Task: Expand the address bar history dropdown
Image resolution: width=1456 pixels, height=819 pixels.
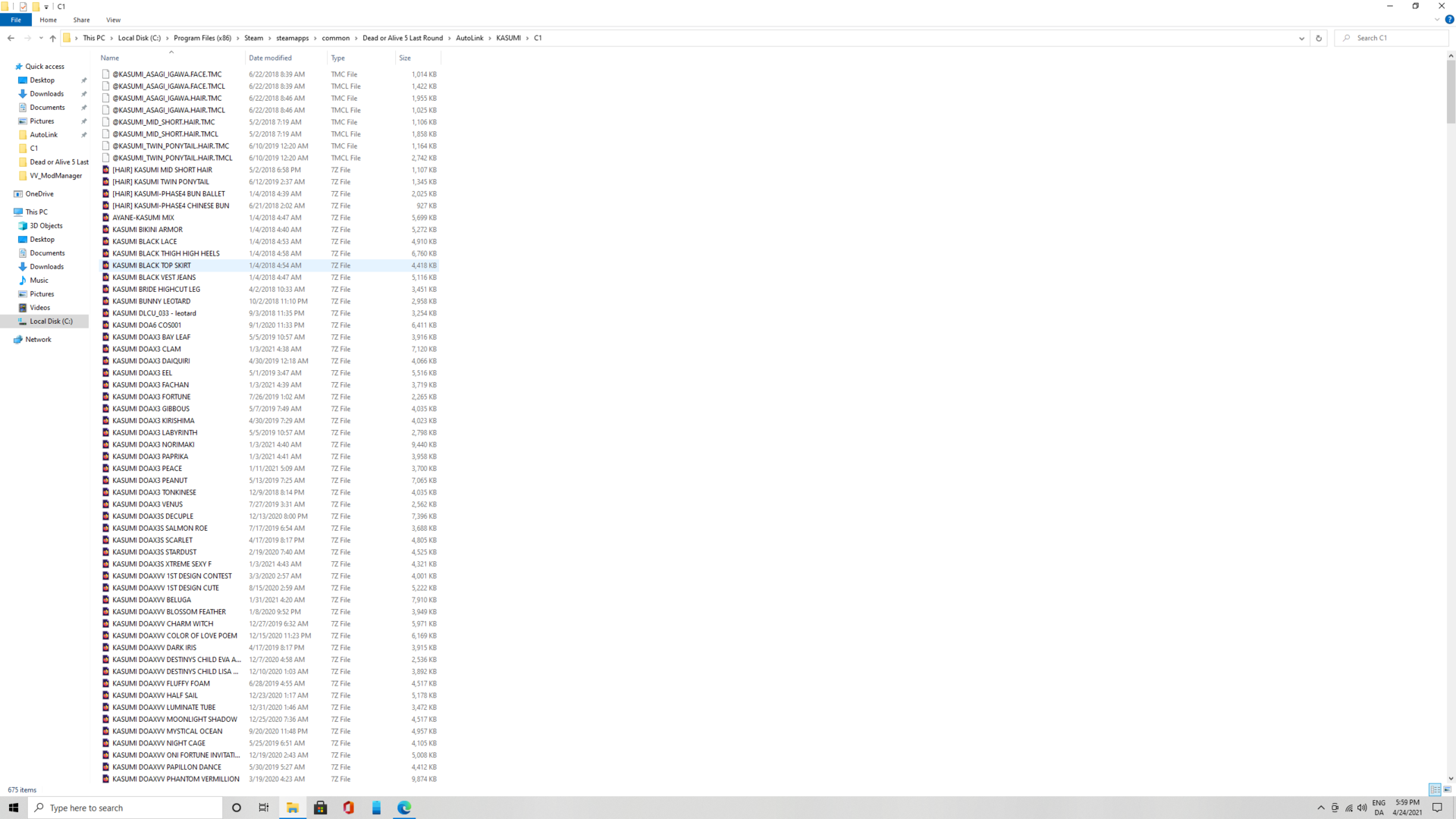Action: pyautogui.click(x=1302, y=38)
